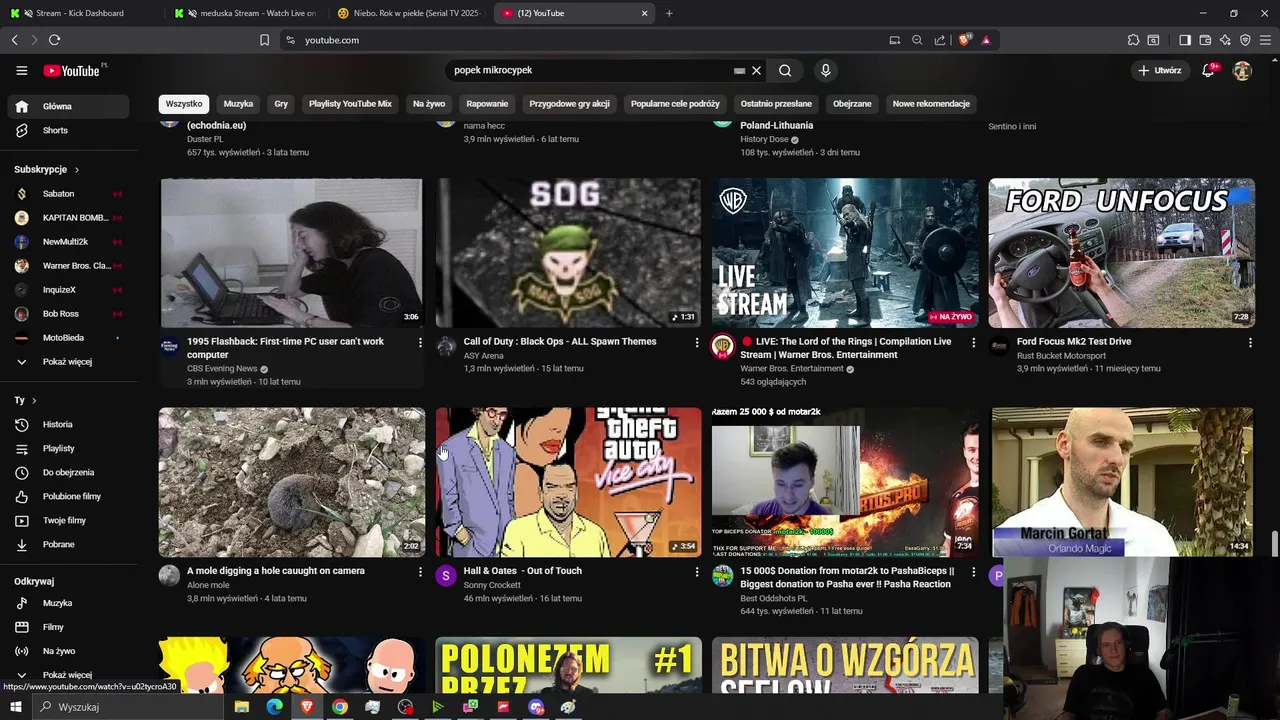Open the Ford Unfocus video thumbnail

click(1121, 253)
